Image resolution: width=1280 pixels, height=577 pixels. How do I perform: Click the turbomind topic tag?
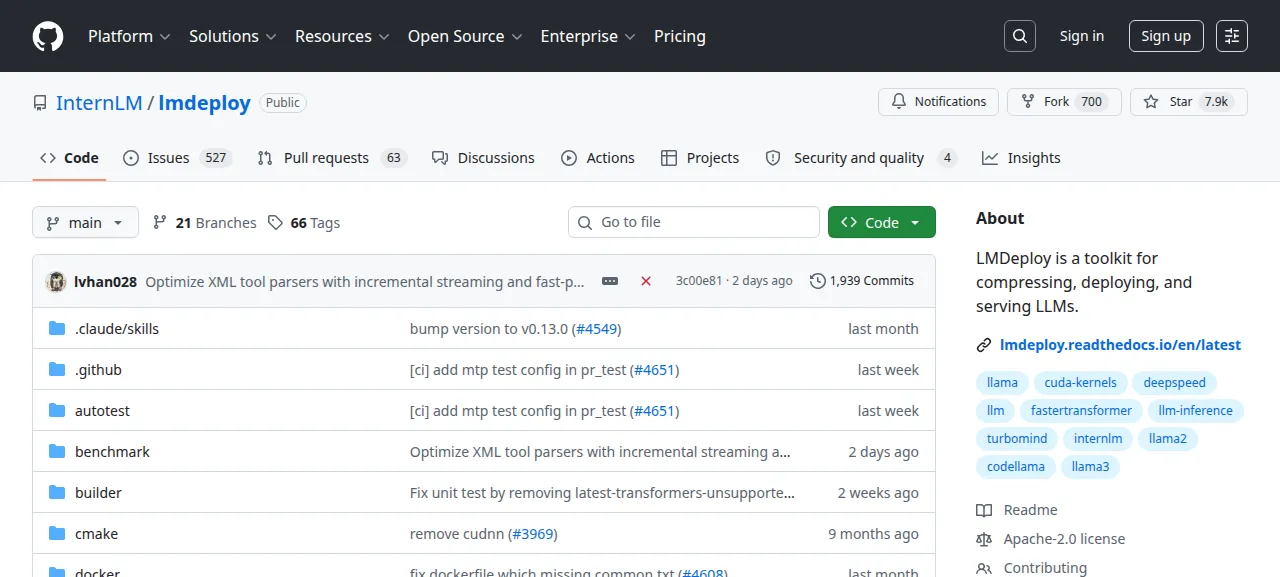pyautogui.click(x=1017, y=439)
